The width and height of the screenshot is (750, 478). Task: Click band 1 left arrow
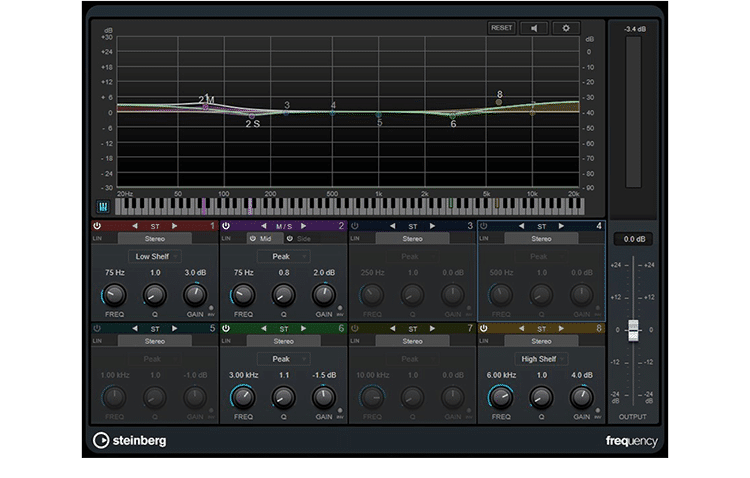135,226
